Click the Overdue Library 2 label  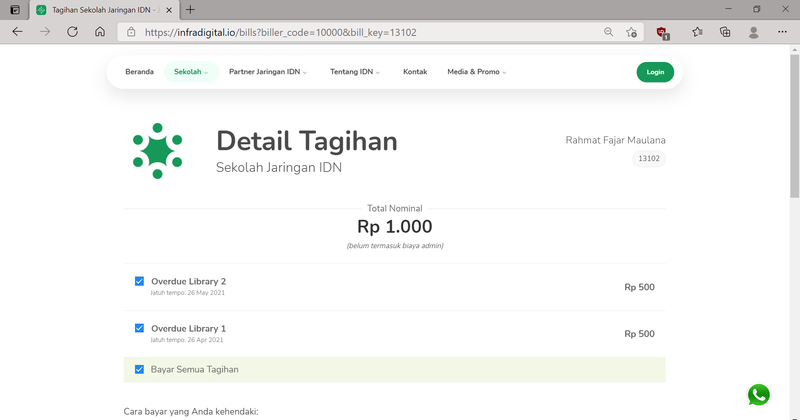click(x=188, y=281)
